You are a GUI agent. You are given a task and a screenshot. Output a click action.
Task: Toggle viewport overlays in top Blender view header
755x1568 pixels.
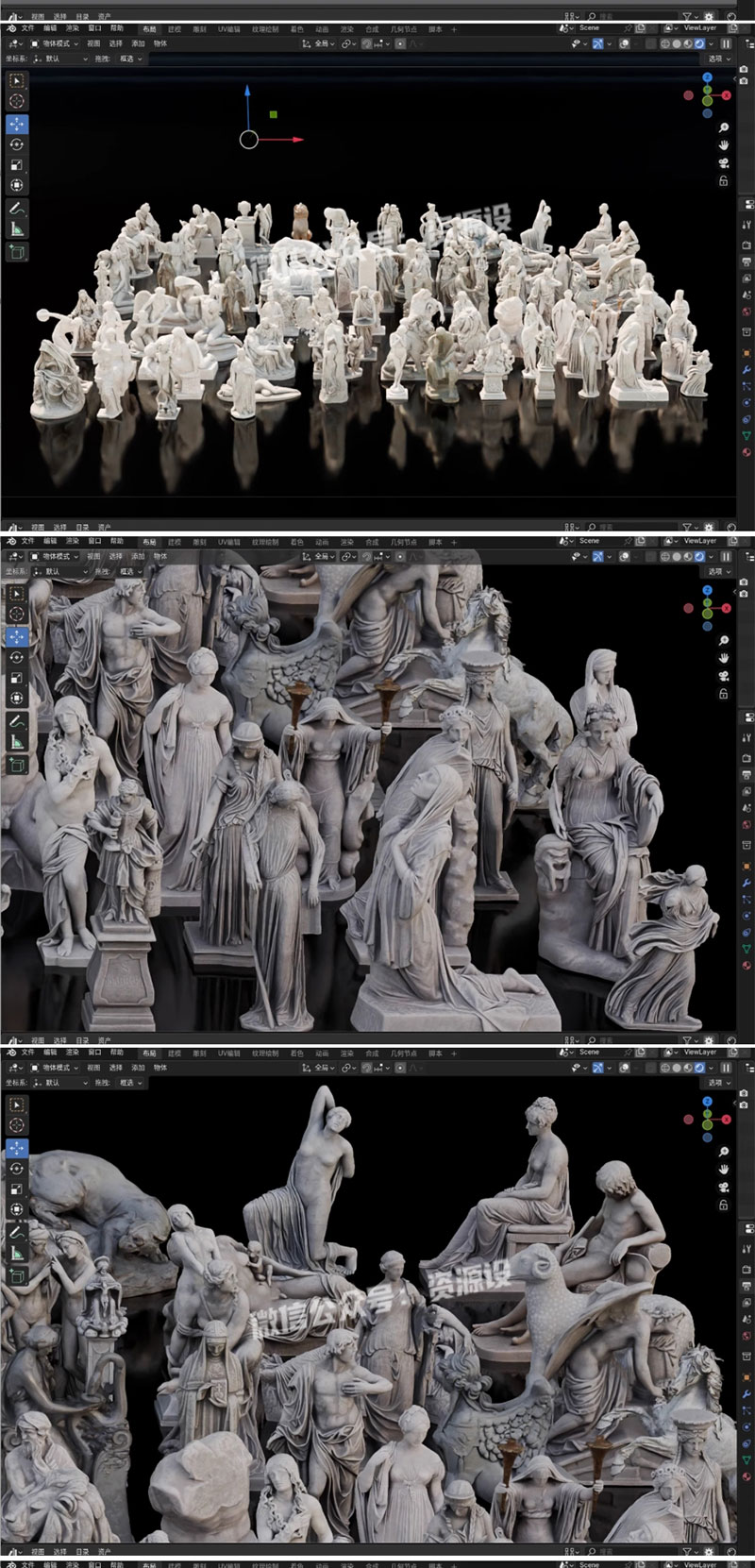(627, 43)
